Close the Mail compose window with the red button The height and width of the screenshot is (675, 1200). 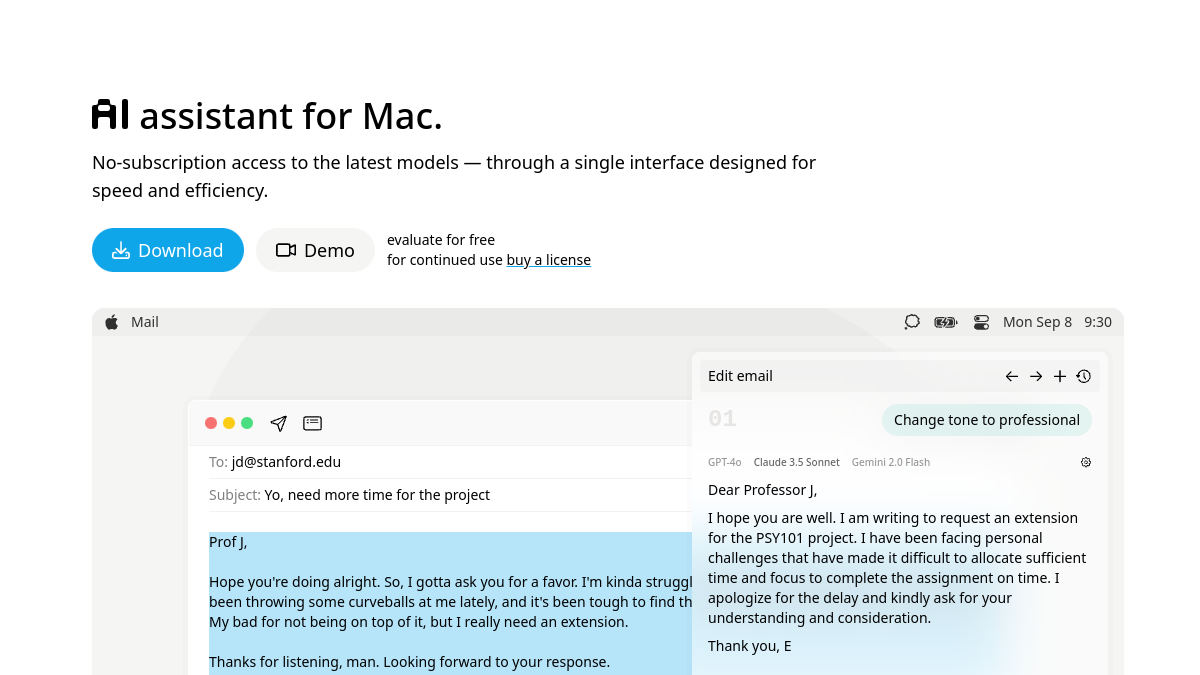(x=211, y=423)
